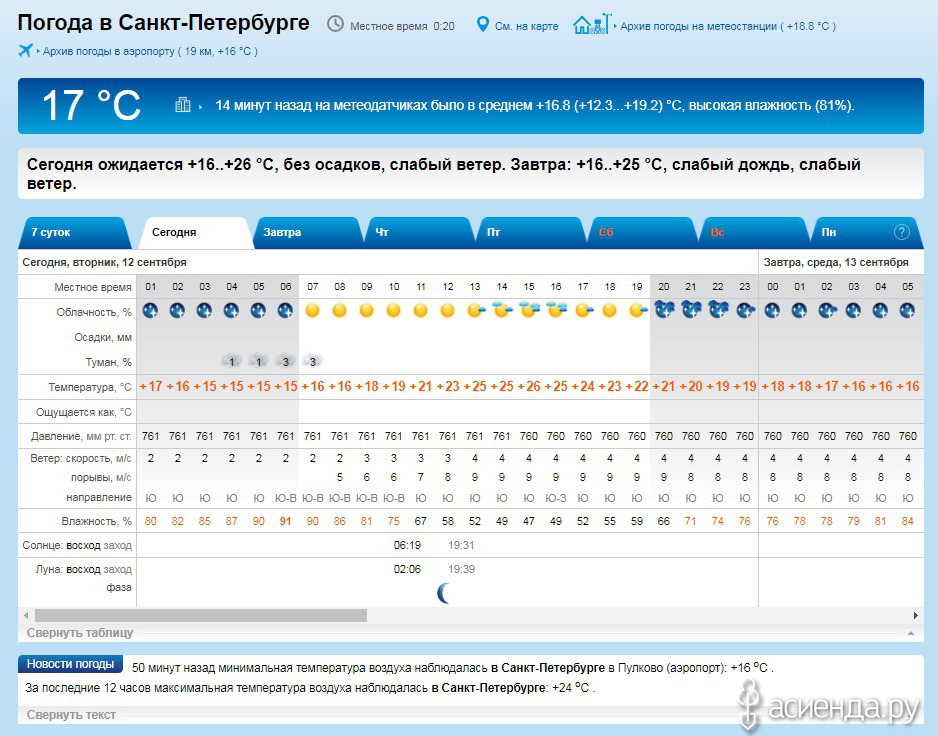Click the Сегодня, вторник, 12 сентября header

pos(105,262)
